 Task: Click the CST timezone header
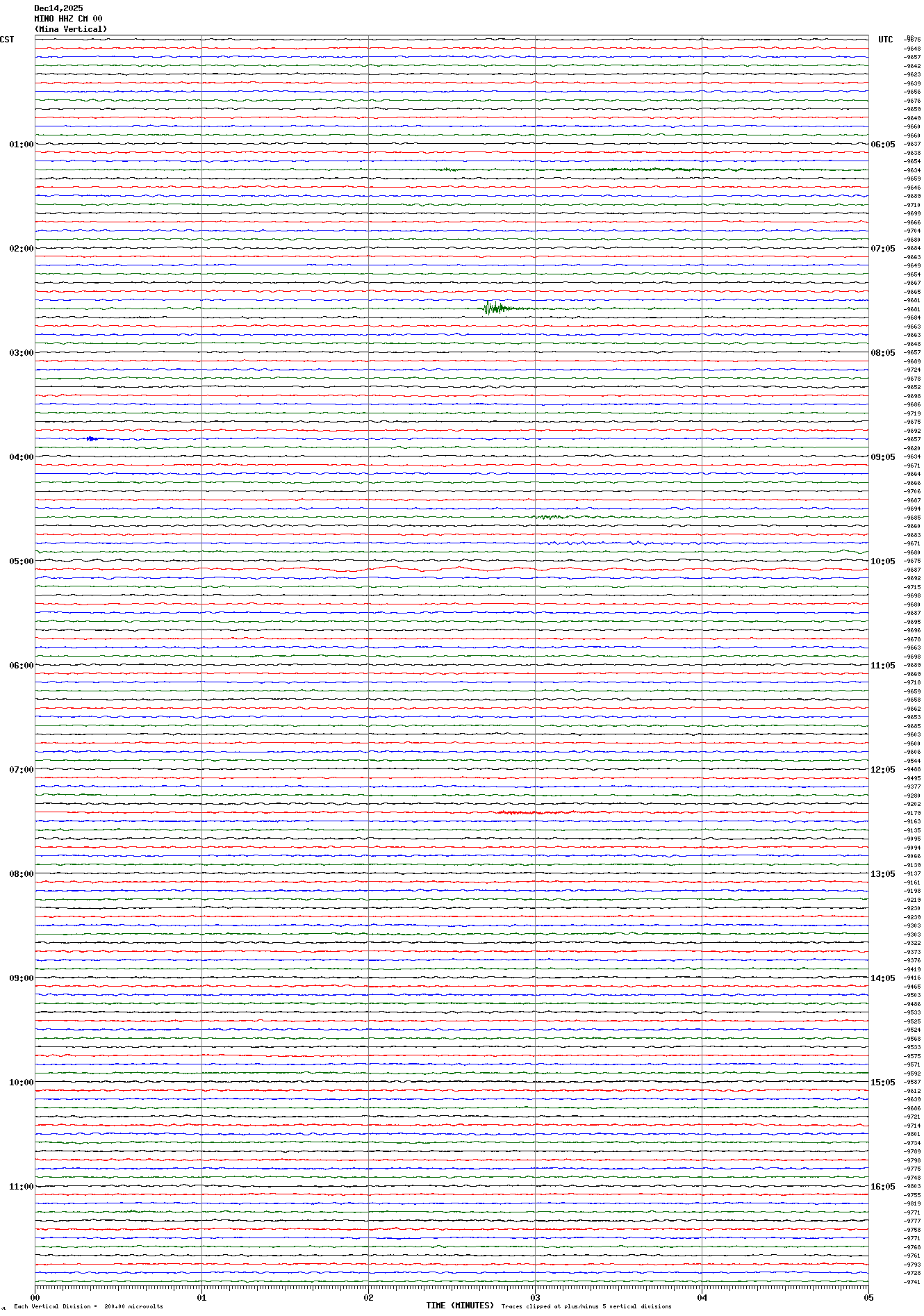pos(7,40)
